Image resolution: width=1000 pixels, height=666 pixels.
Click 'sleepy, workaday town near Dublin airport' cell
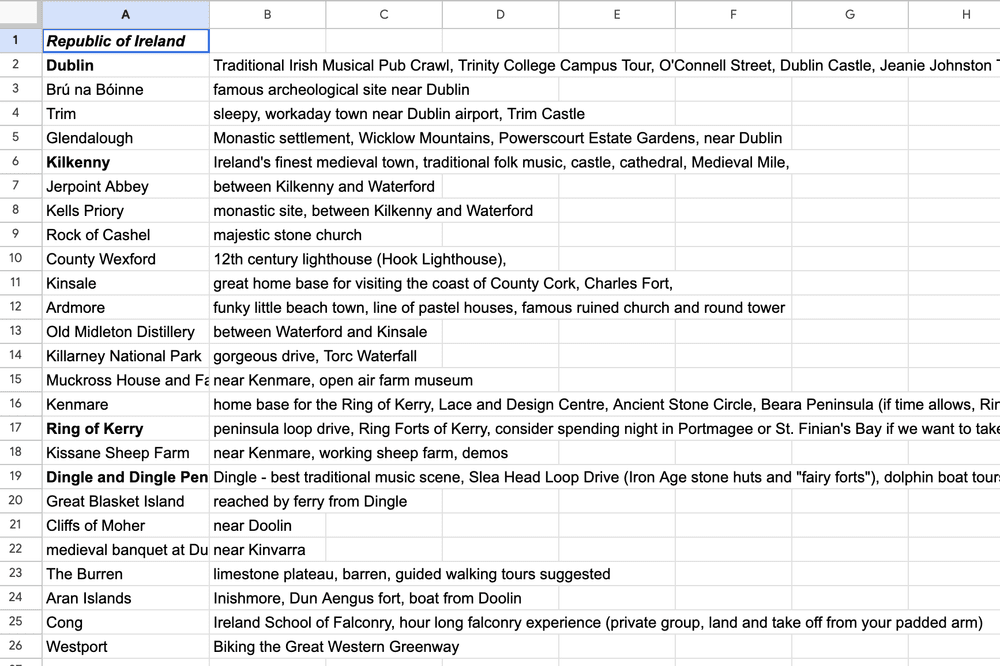(267, 114)
